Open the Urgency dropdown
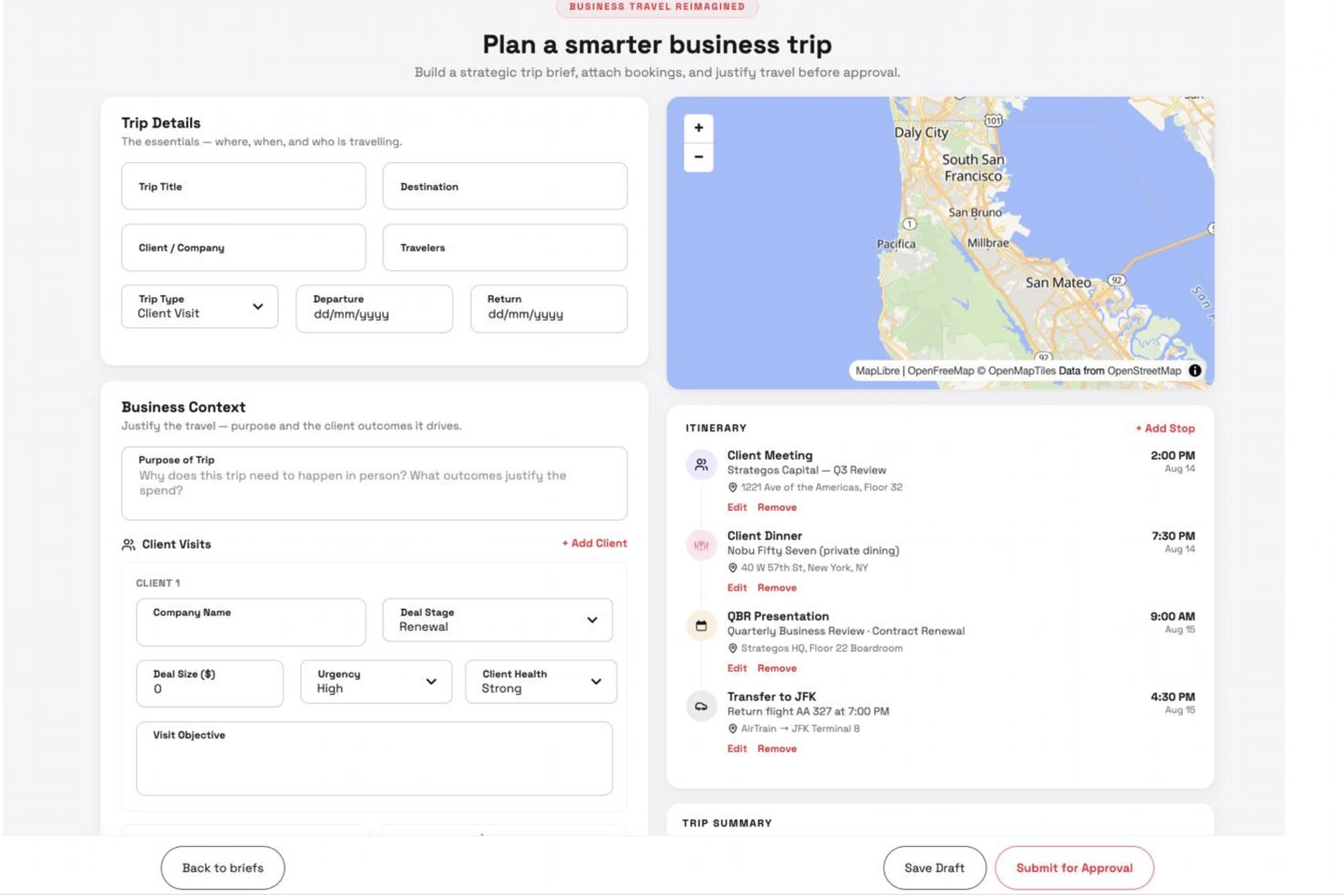The height and width of the screenshot is (896, 1344). coord(376,682)
